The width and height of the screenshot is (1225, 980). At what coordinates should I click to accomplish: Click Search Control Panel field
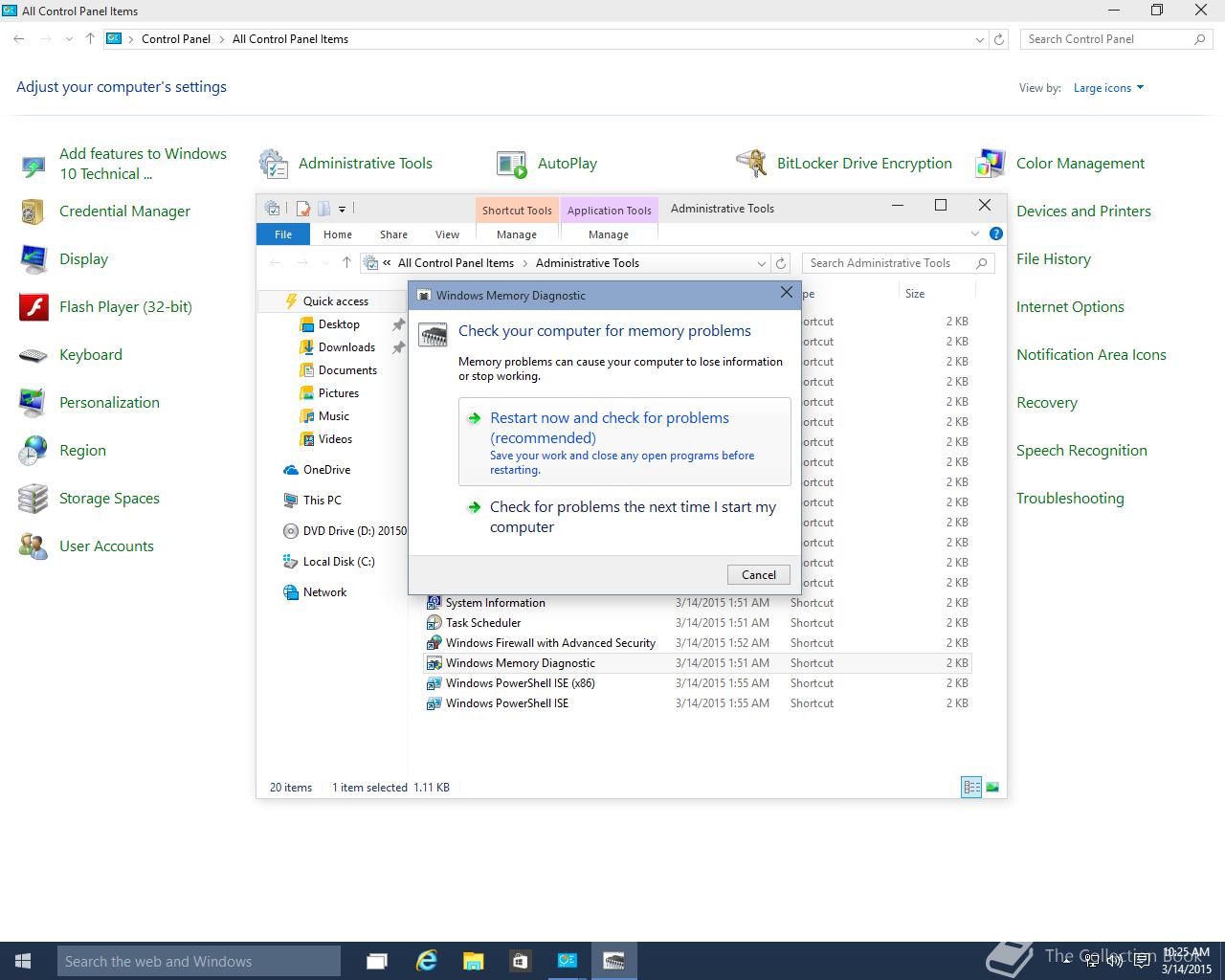[1116, 39]
